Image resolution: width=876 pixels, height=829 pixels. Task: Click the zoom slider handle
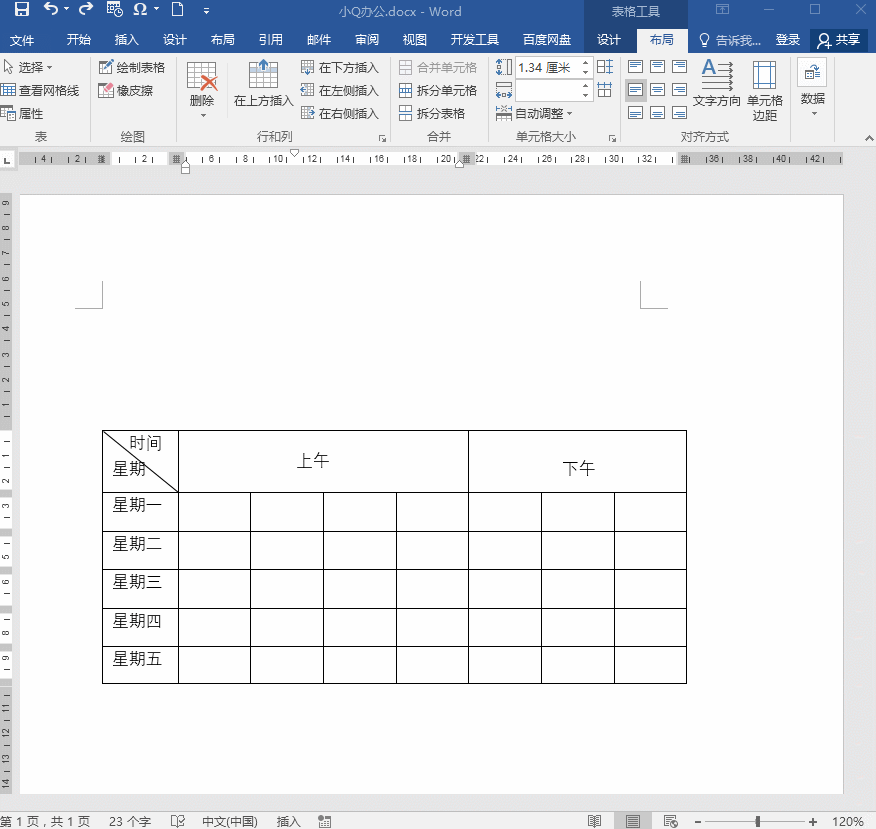758,821
